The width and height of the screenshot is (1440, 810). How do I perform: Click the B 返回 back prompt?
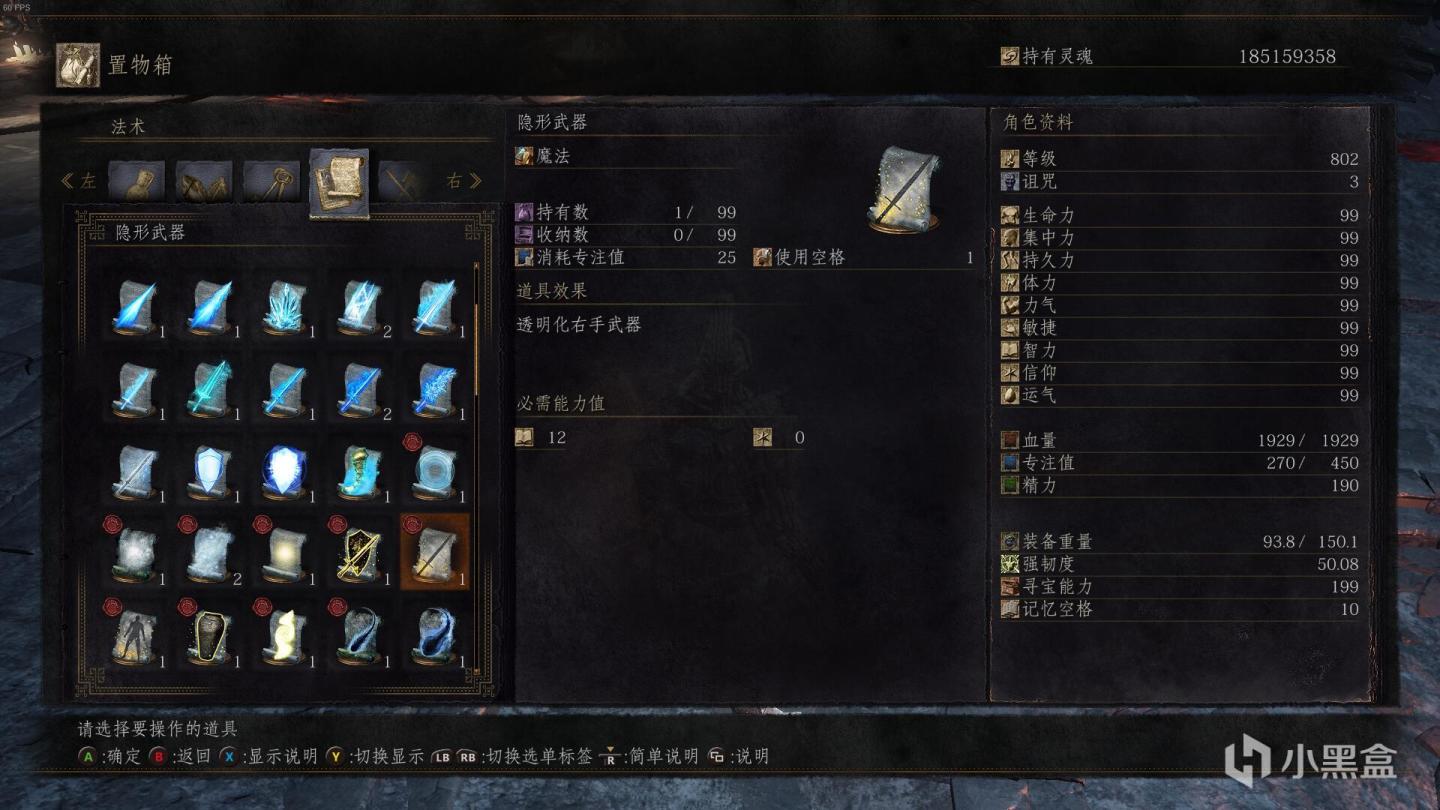pos(181,756)
